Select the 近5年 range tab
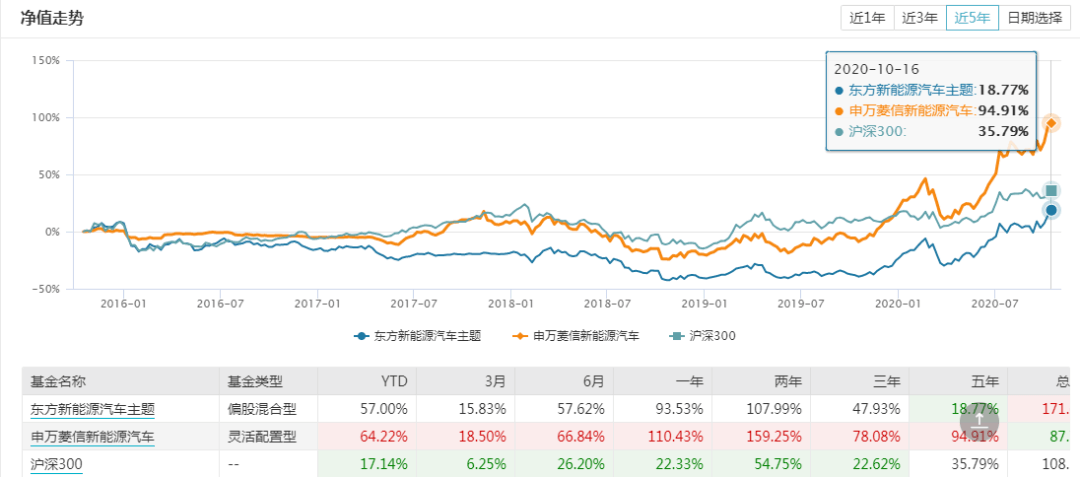This screenshot has height=477, width=1080. (x=973, y=19)
